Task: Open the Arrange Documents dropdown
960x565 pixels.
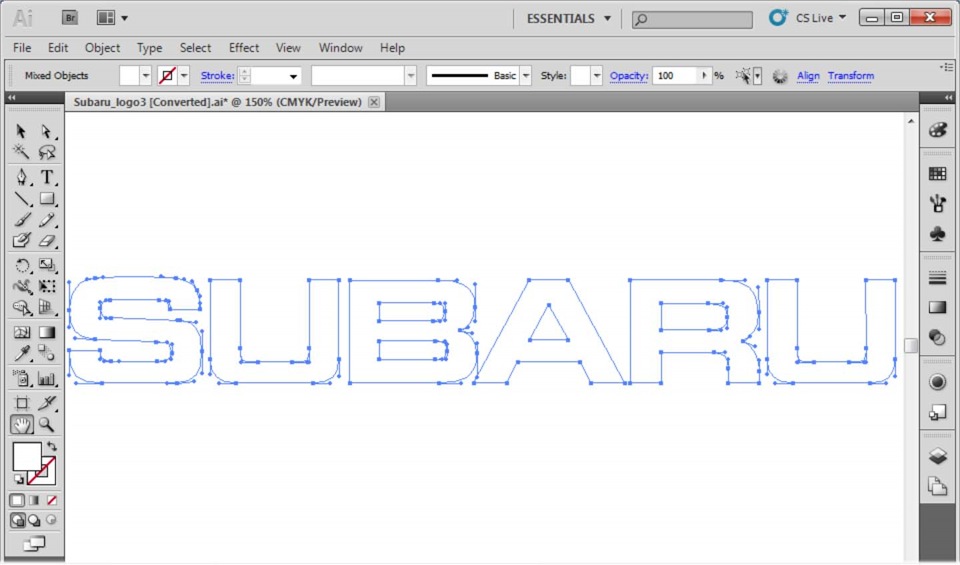Action: (112, 18)
